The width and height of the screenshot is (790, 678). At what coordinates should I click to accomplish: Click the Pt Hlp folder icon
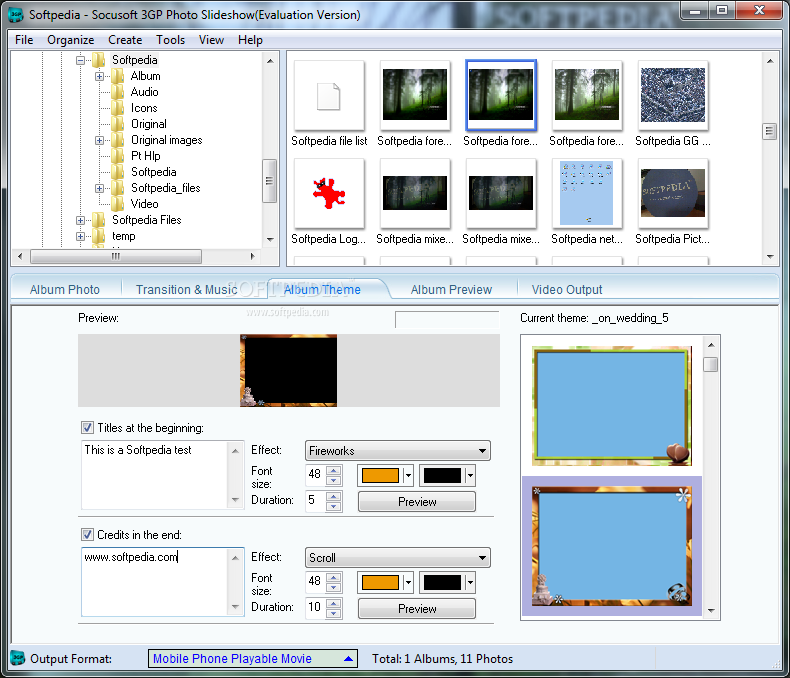(118, 156)
